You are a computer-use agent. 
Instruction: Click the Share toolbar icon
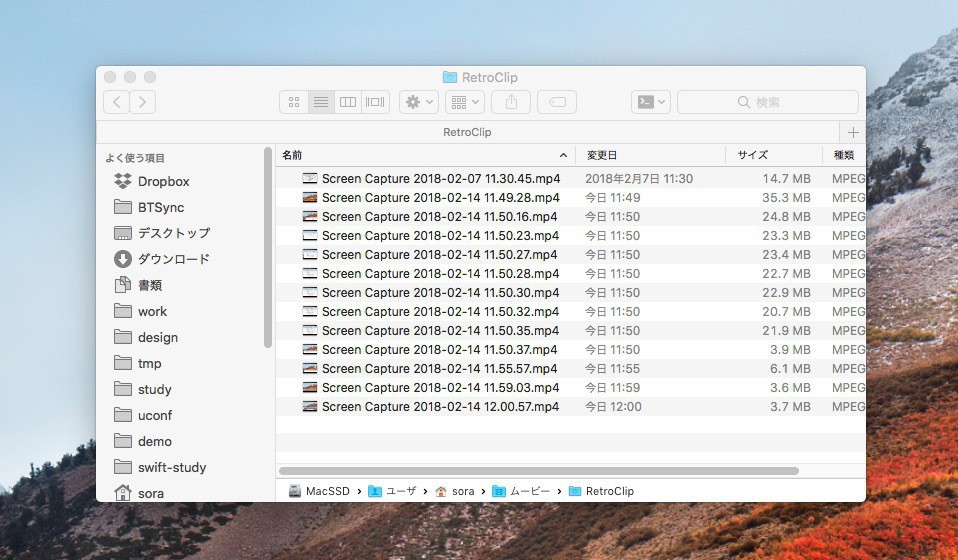coord(511,102)
